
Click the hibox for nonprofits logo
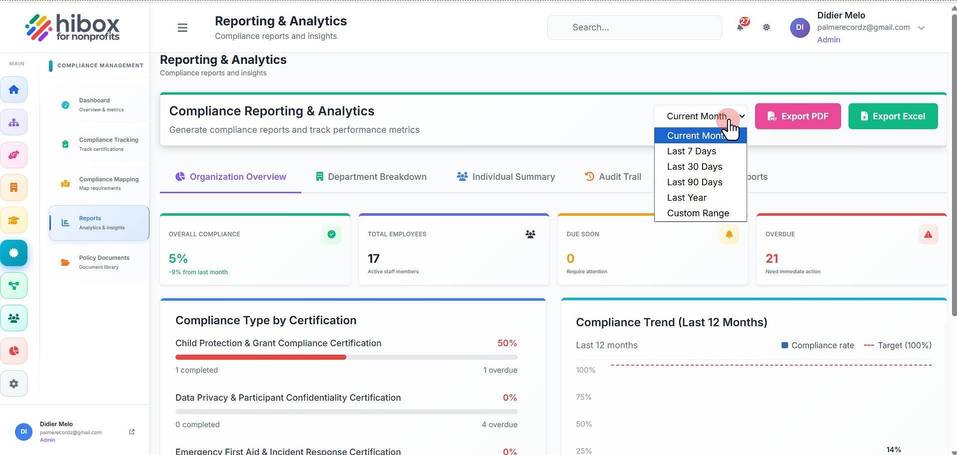tap(72, 27)
